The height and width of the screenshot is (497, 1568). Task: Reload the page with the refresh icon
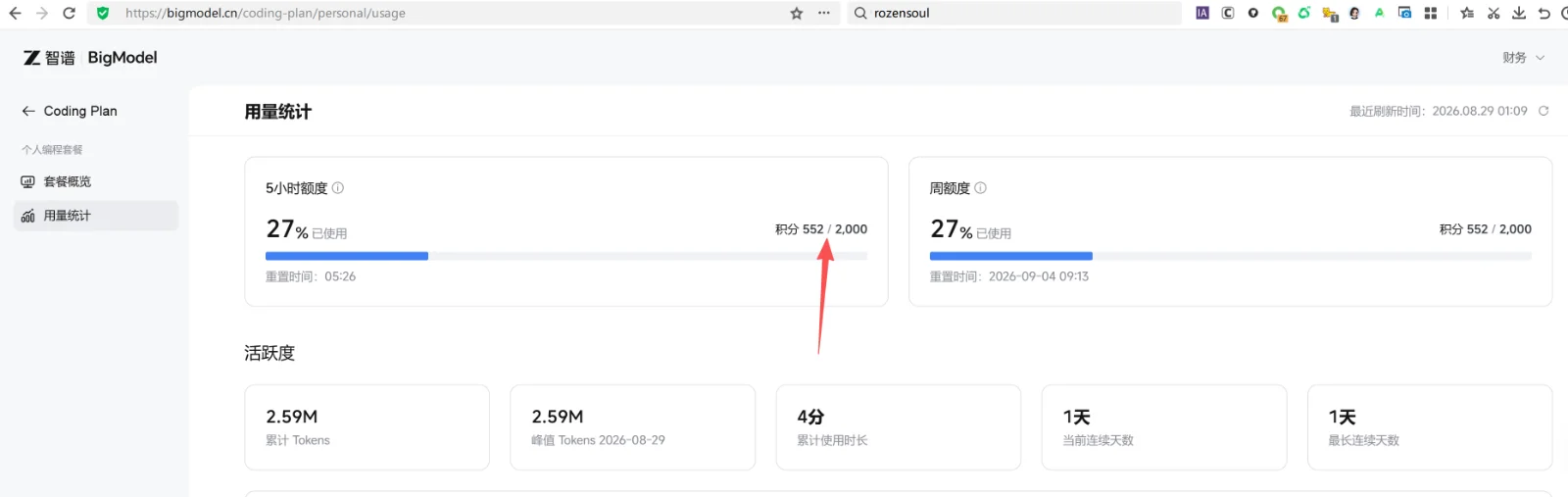69,13
